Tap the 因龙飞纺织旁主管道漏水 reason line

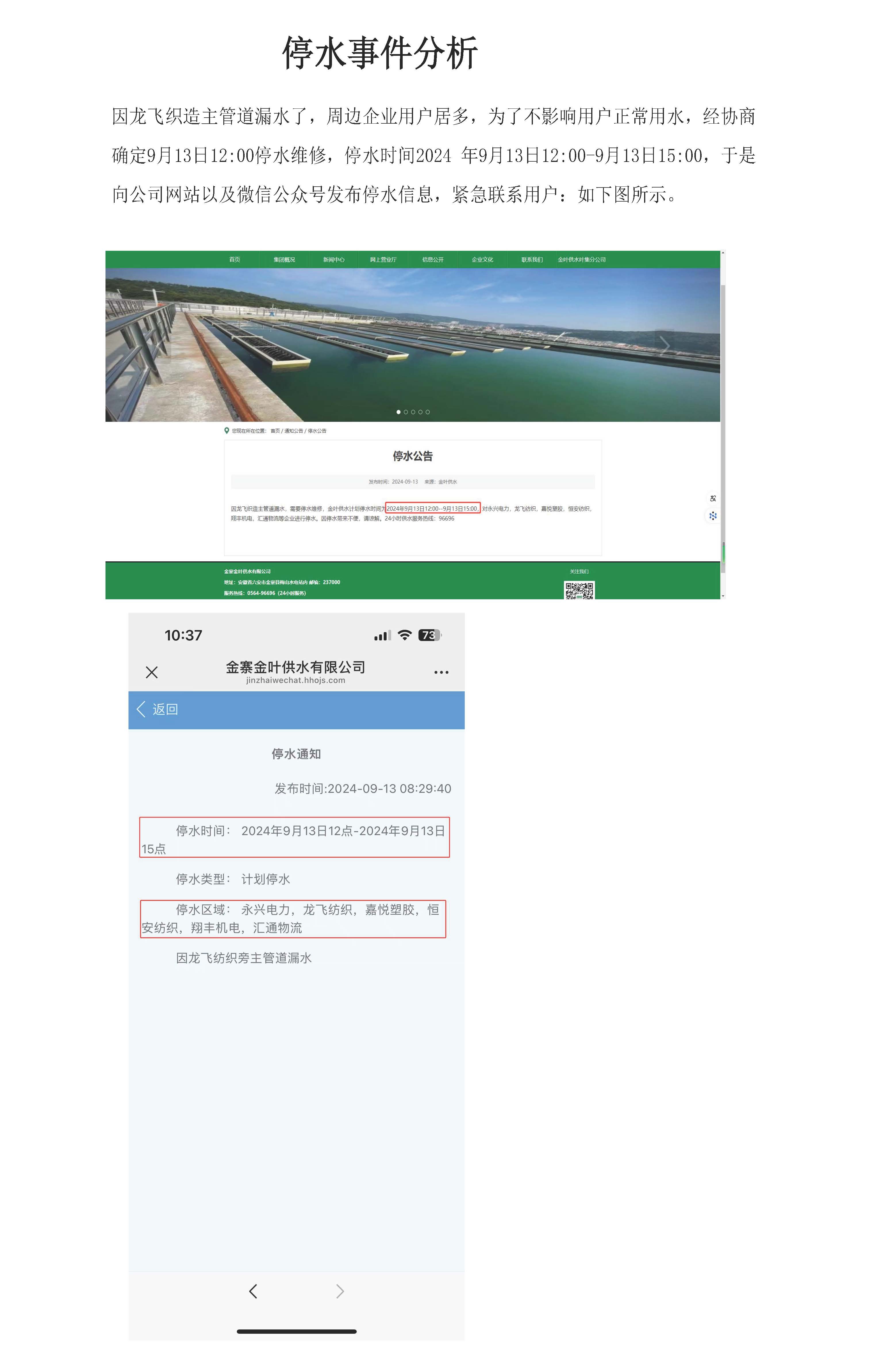(x=244, y=958)
